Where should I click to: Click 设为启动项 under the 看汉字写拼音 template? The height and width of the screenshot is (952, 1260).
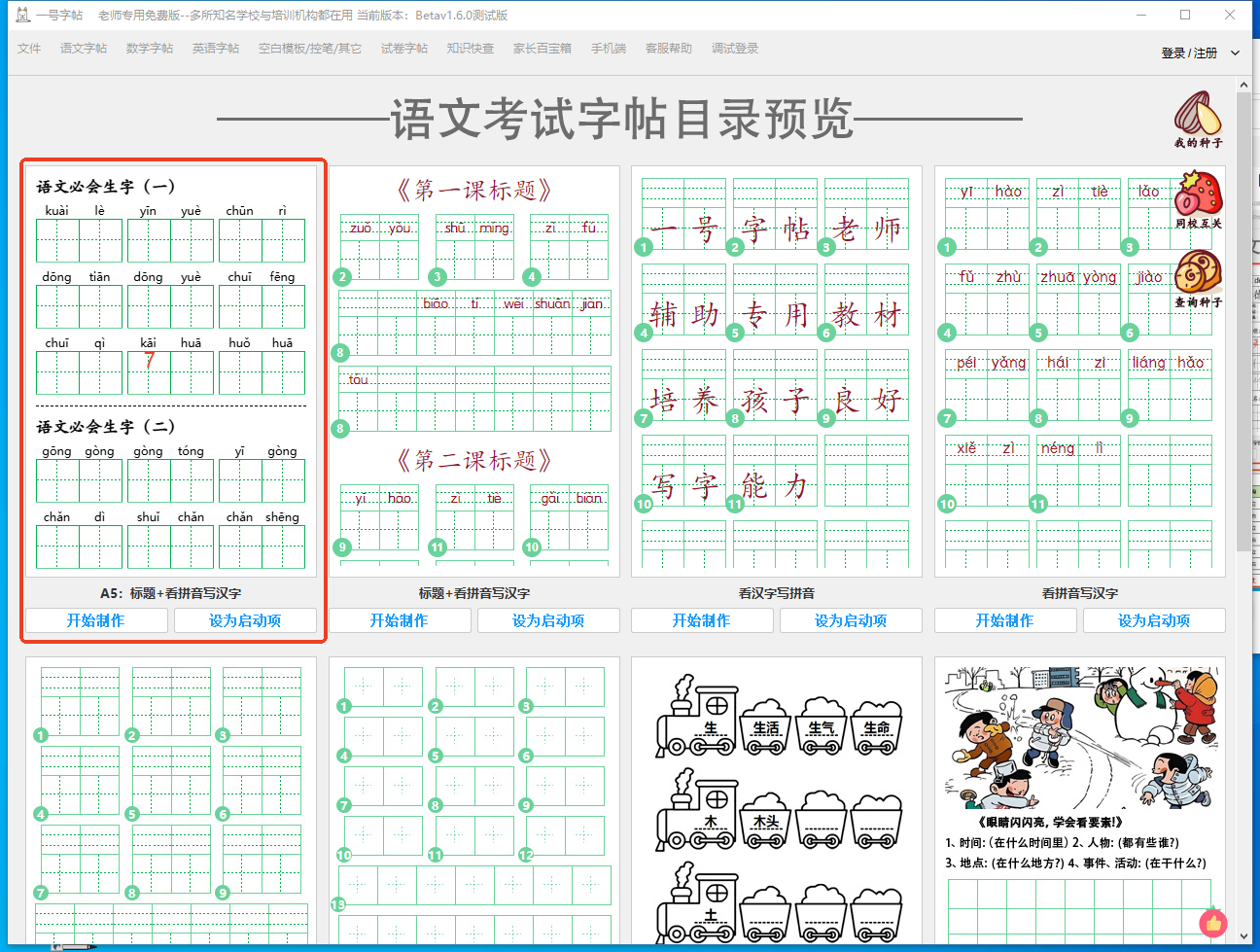pyautogui.click(x=851, y=620)
